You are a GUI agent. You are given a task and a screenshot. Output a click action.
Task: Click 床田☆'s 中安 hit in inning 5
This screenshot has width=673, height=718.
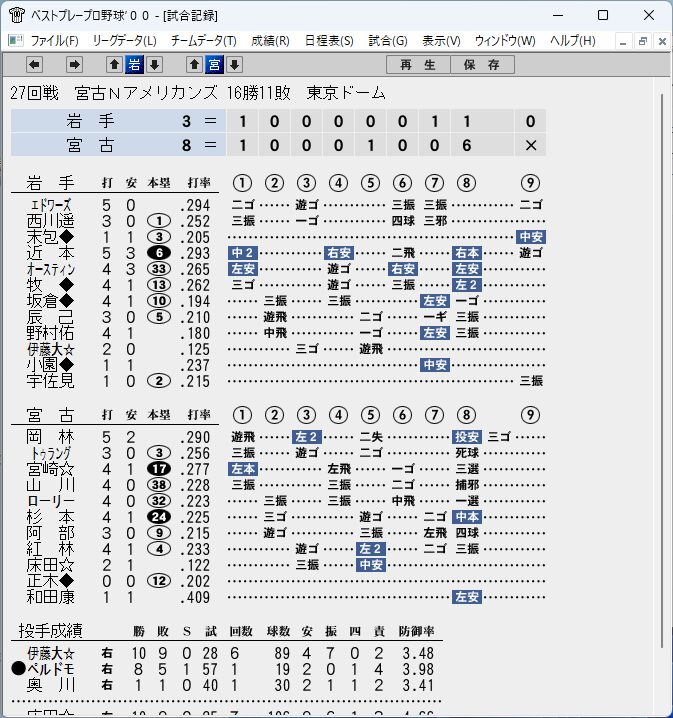tap(370, 565)
